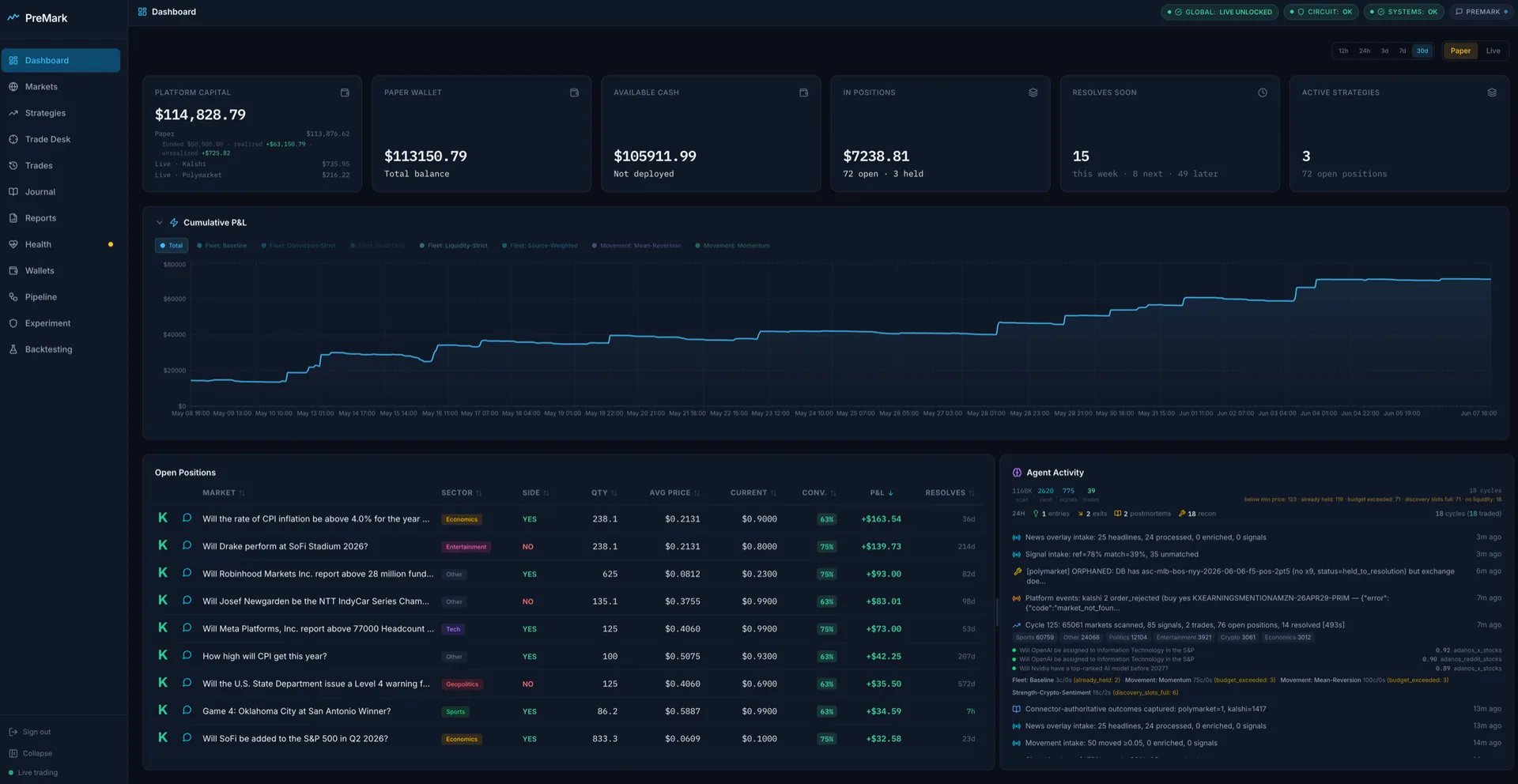
Task: Click the Available Cash wallet icon
Action: 803,92
